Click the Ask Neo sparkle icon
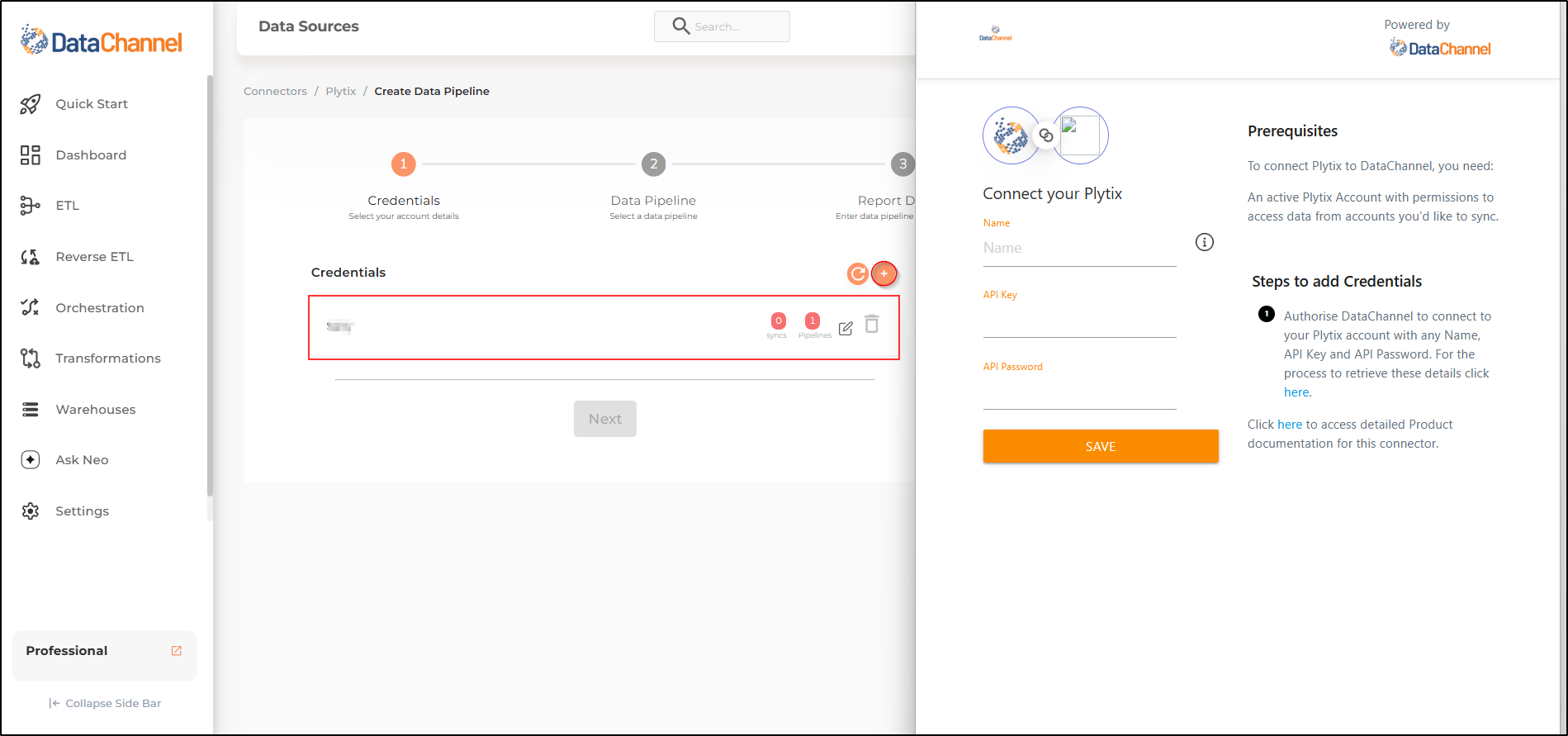 tap(31, 460)
